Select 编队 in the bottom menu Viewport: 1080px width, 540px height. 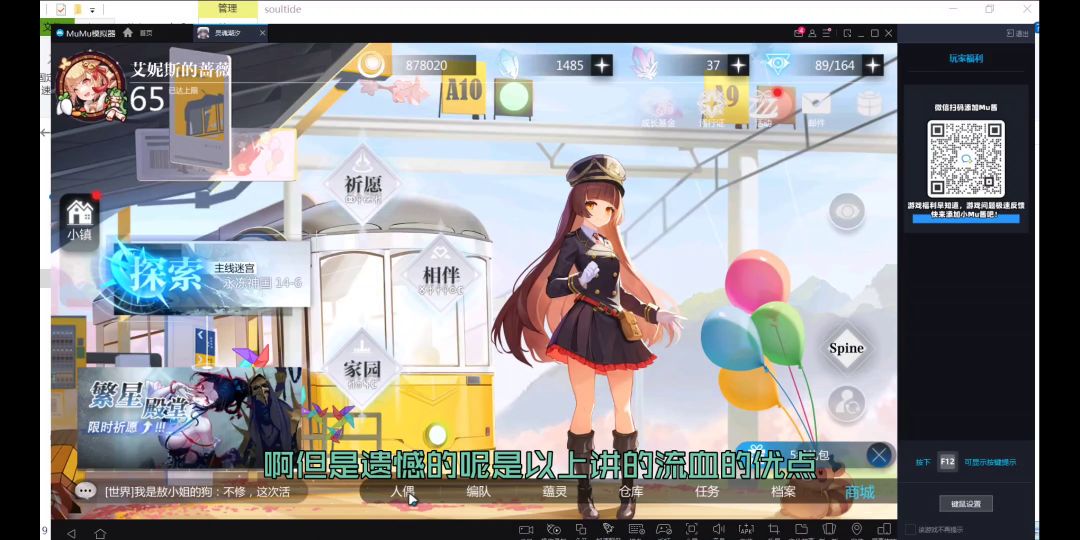[x=479, y=491]
